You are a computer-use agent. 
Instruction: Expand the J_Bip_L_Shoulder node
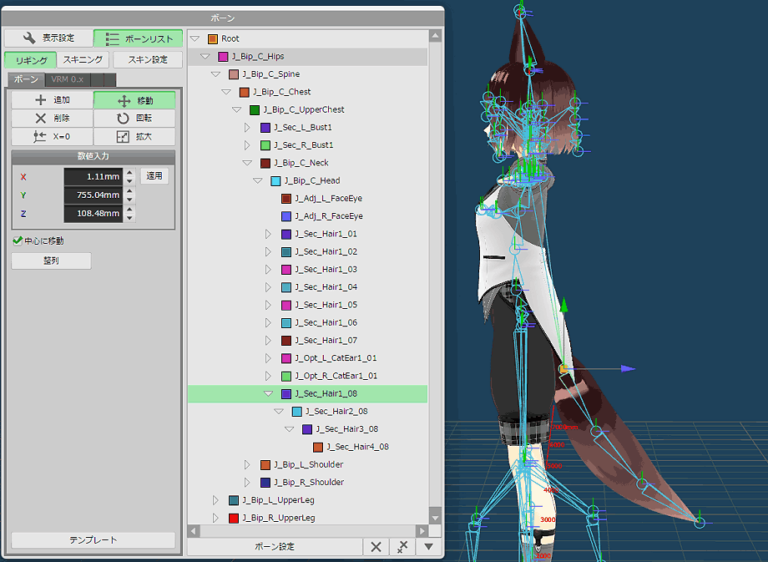[247, 465]
